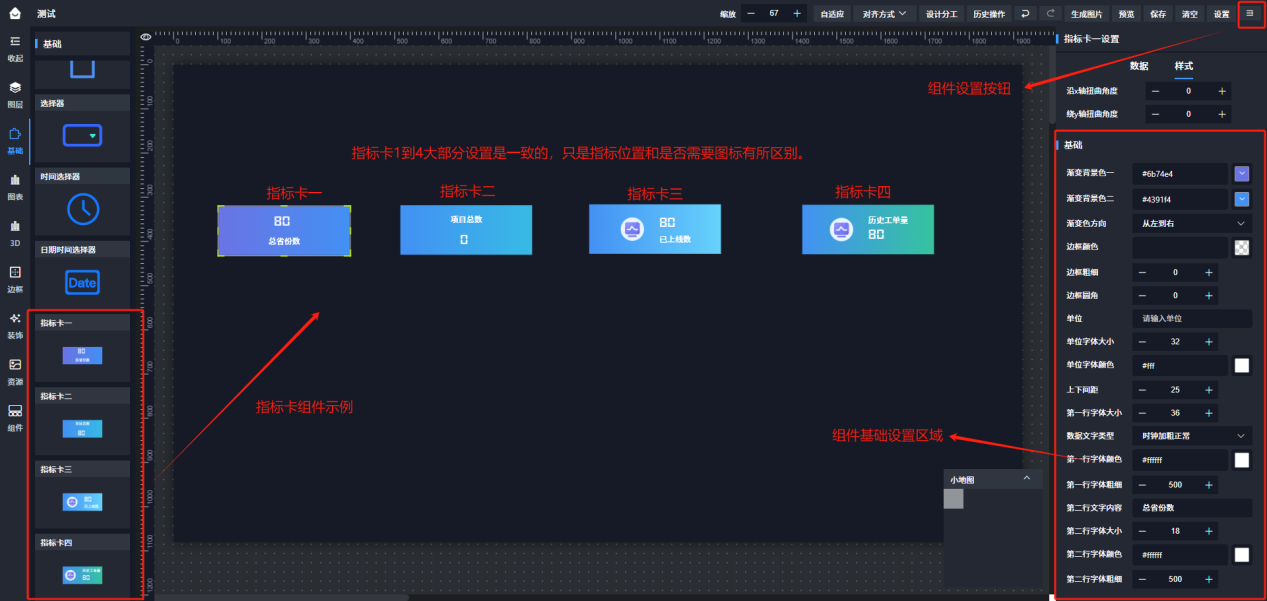Open 第一行字体颜色 white swatch
Image resolution: width=1267 pixels, height=601 pixels.
(x=1242, y=460)
